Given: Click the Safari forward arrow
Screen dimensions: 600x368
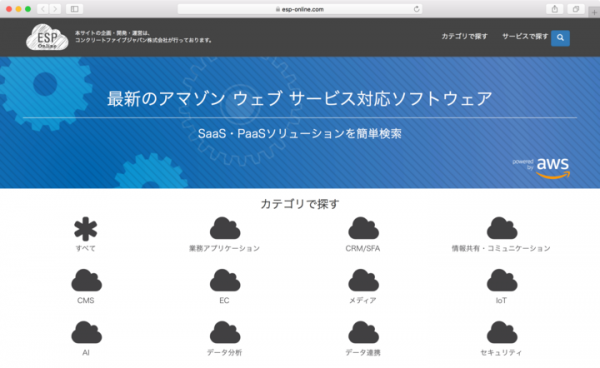Looking at the screenshot, I should tap(55, 9).
